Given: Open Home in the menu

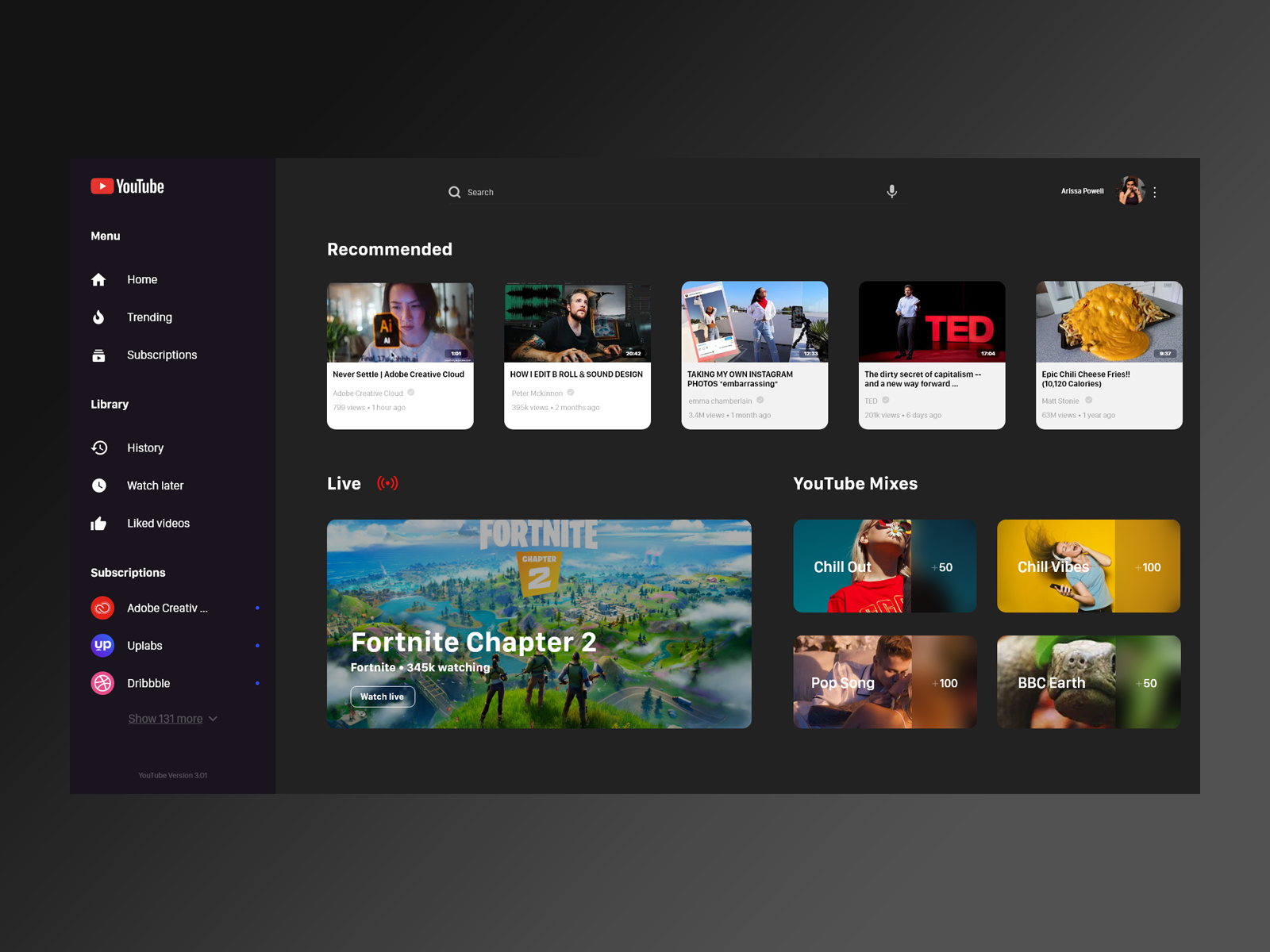Looking at the screenshot, I should point(142,279).
